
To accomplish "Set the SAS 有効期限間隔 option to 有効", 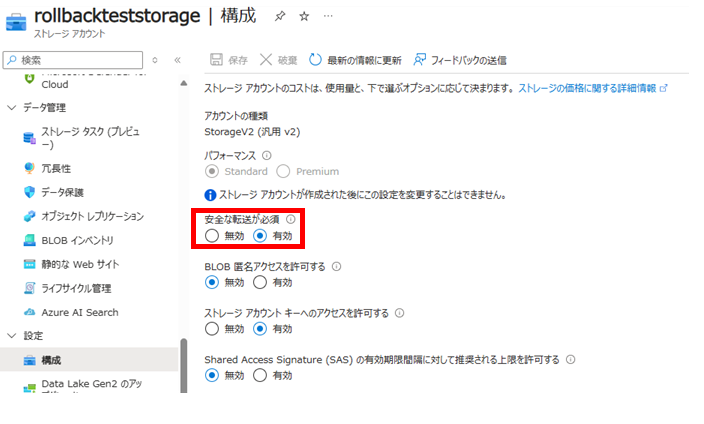I will [260, 375].
